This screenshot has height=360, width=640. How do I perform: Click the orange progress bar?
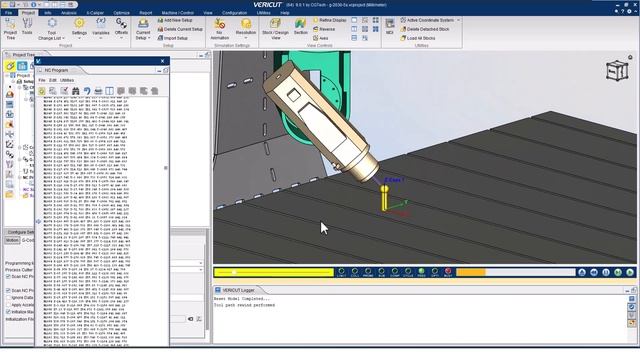point(470,272)
